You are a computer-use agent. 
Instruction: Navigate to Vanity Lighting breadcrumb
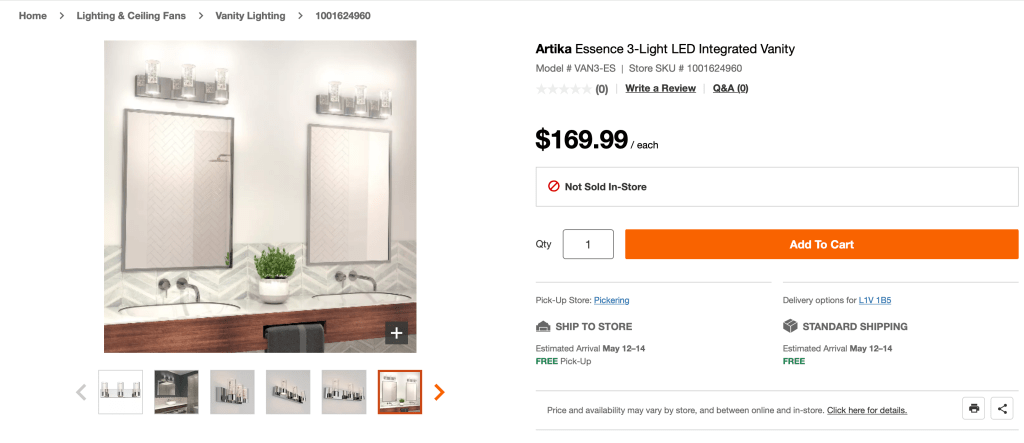pyautogui.click(x=250, y=16)
